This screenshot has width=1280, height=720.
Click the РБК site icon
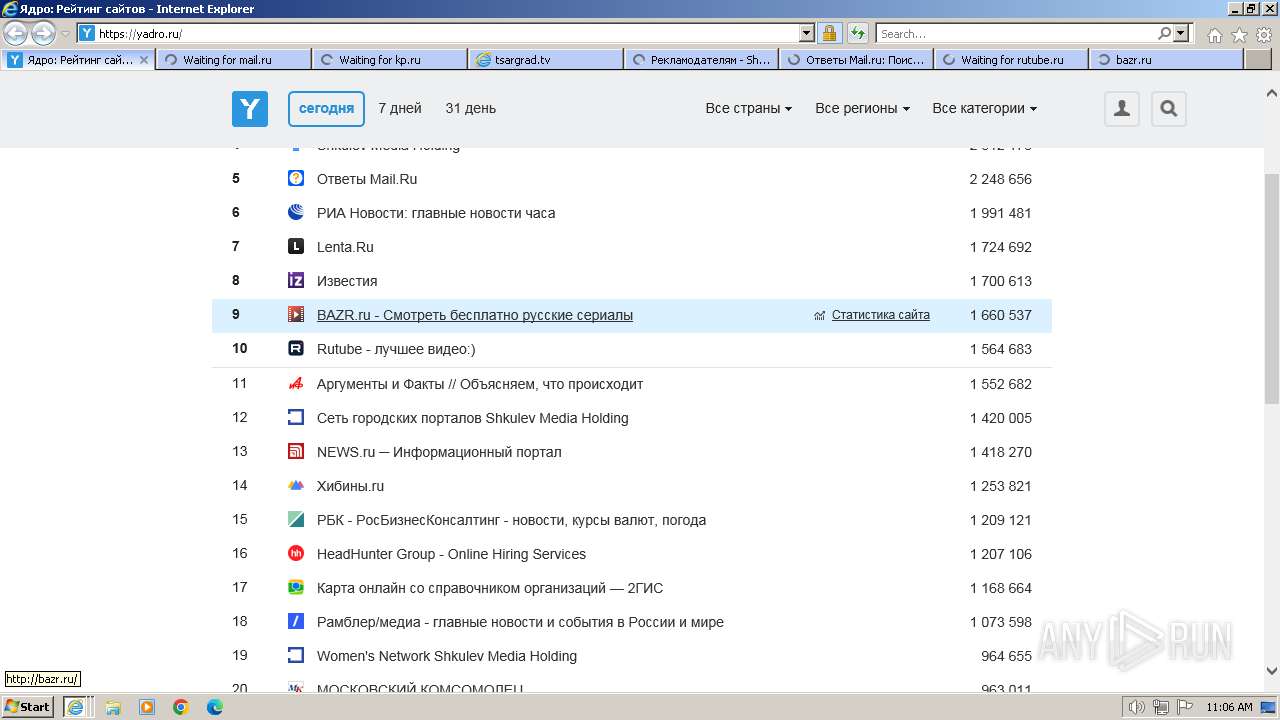point(296,520)
